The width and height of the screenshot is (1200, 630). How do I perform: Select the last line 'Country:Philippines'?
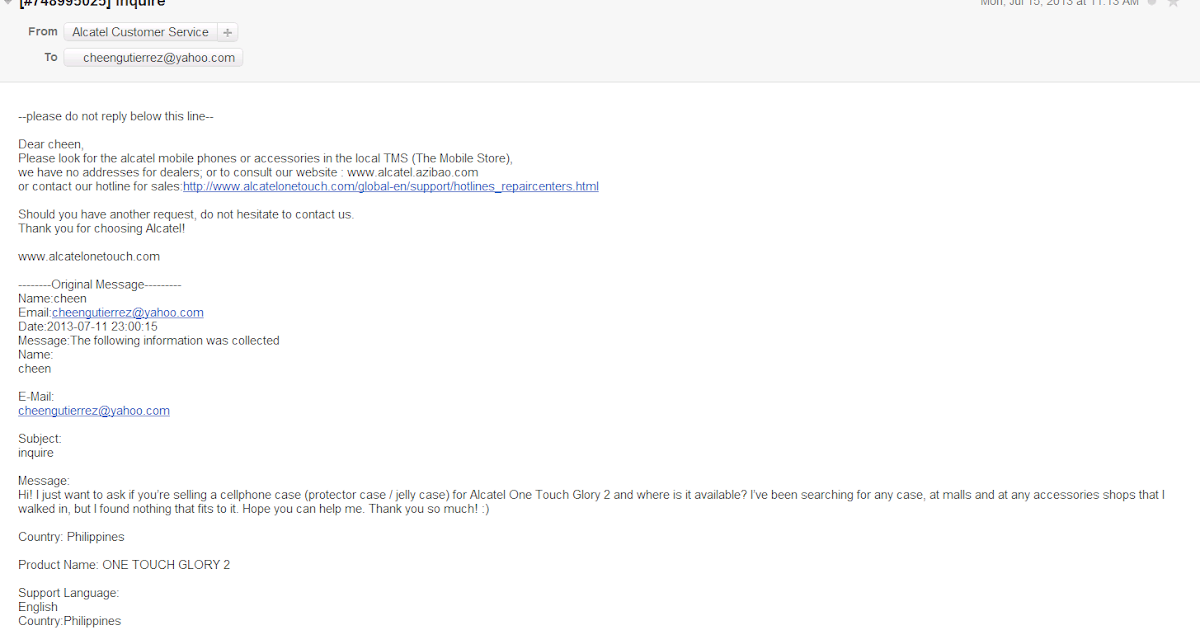pyautogui.click(x=69, y=620)
